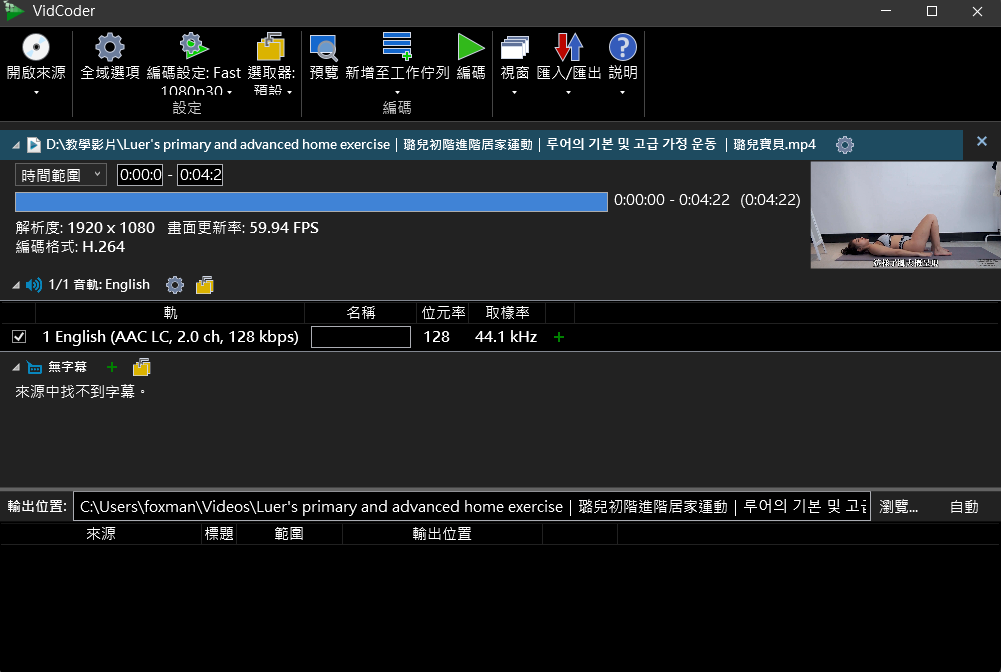Viewport: 1001px width, 672px height.
Task: Collapse the source file section triangle
Action: tap(16, 146)
